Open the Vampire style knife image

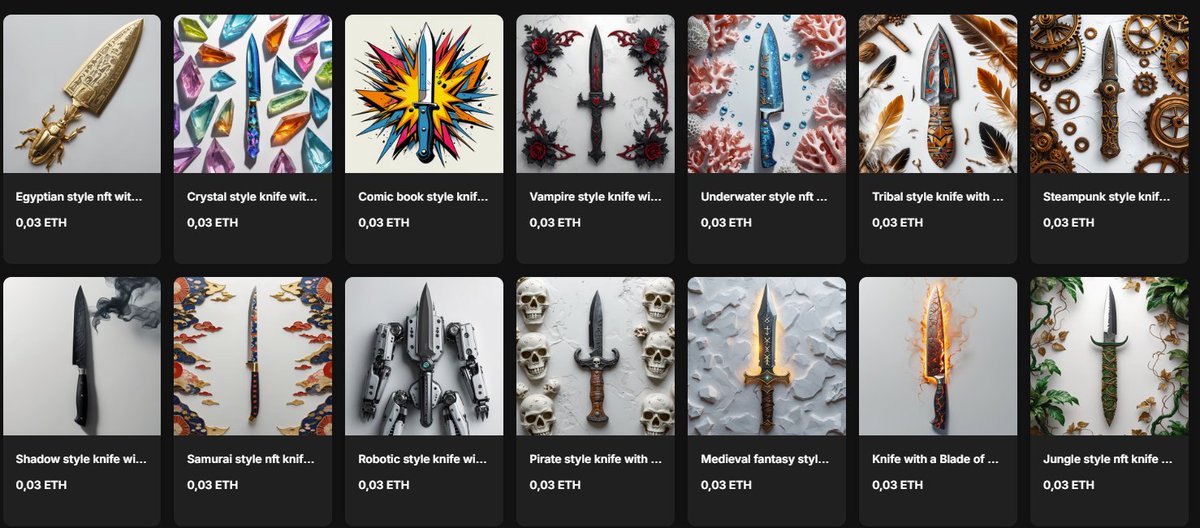point(596,94)
